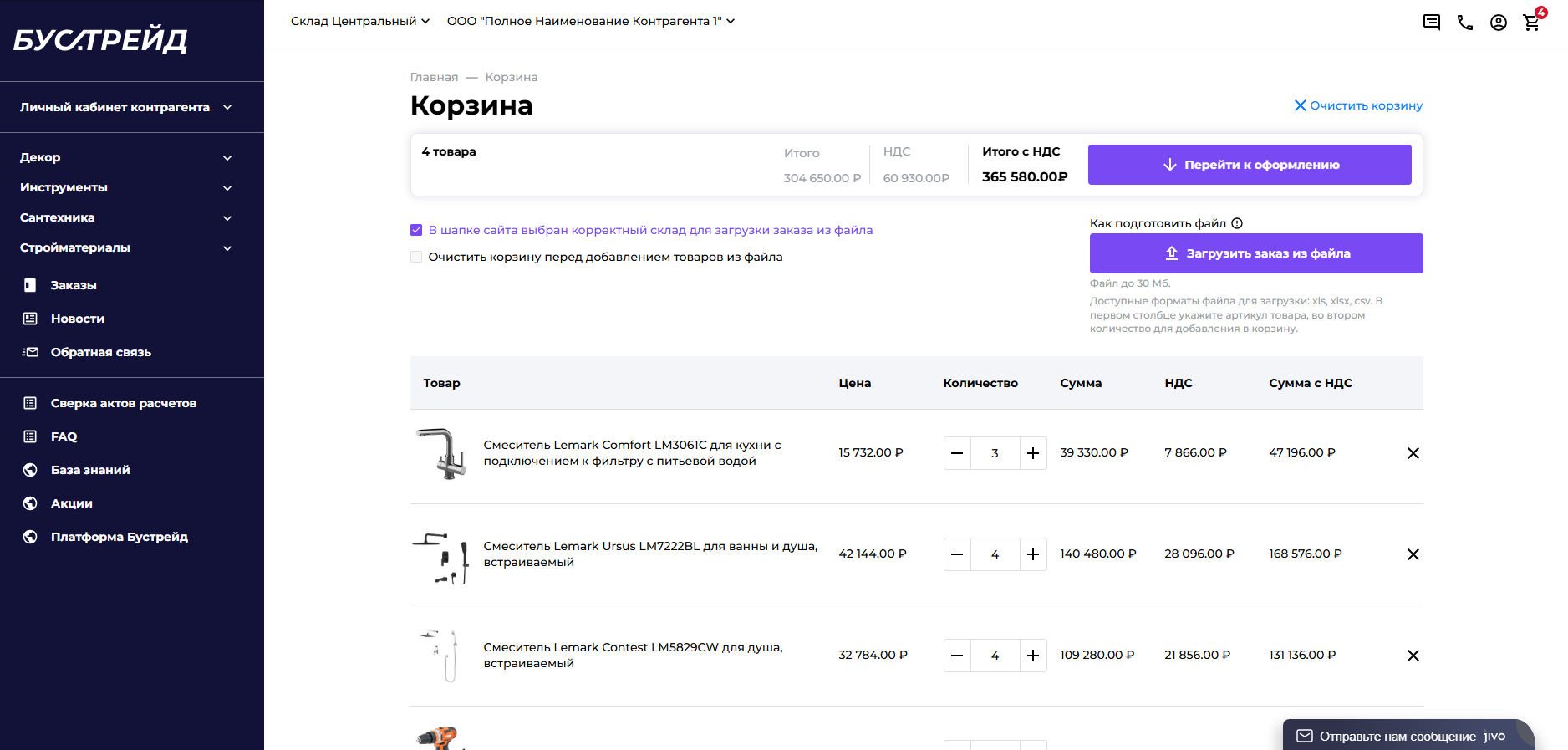Click the Новости newspaper icon
This screenshot has width=1568, height=750.
(30, 319)
